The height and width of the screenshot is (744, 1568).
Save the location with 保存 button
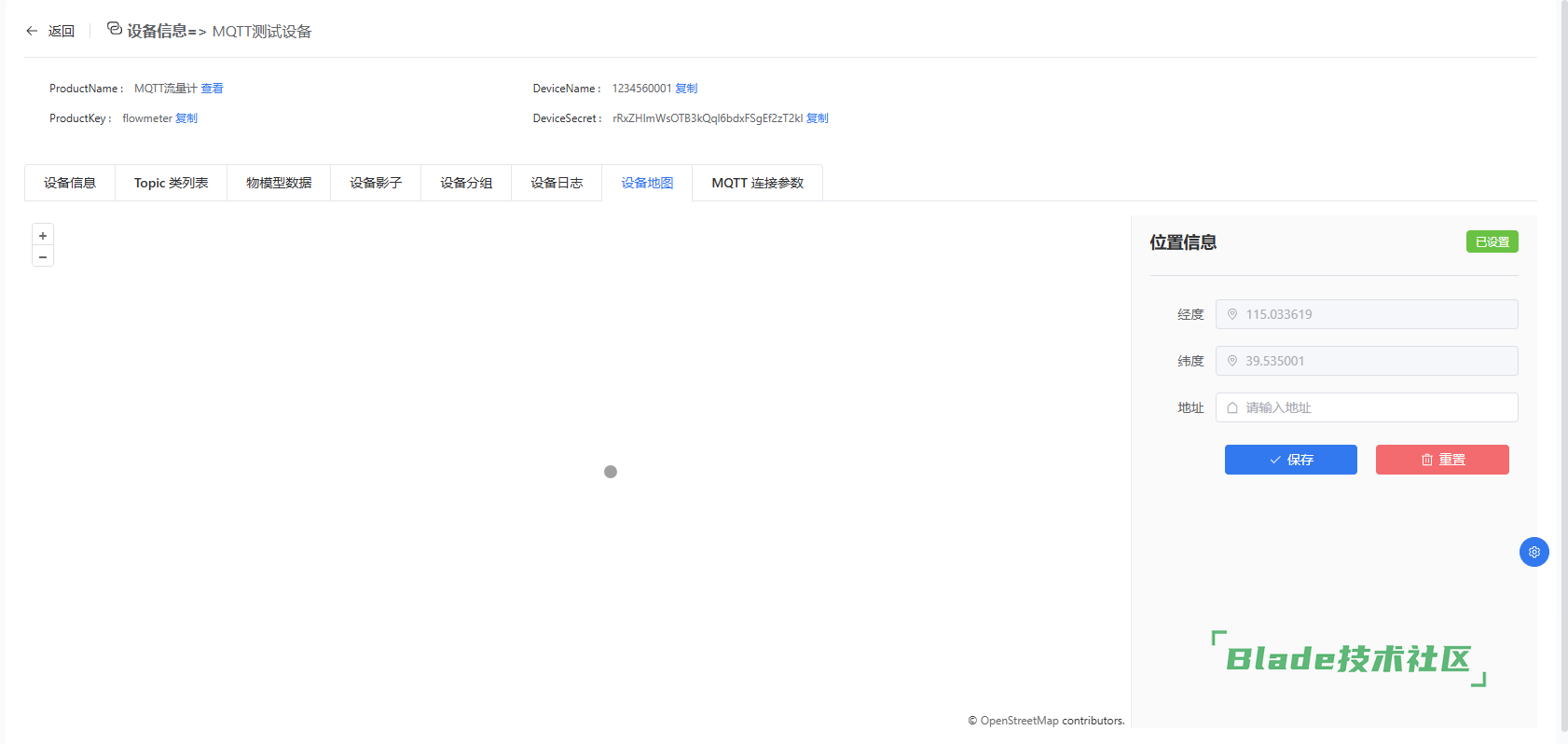pyautogui.click(x=1290, y=460)
